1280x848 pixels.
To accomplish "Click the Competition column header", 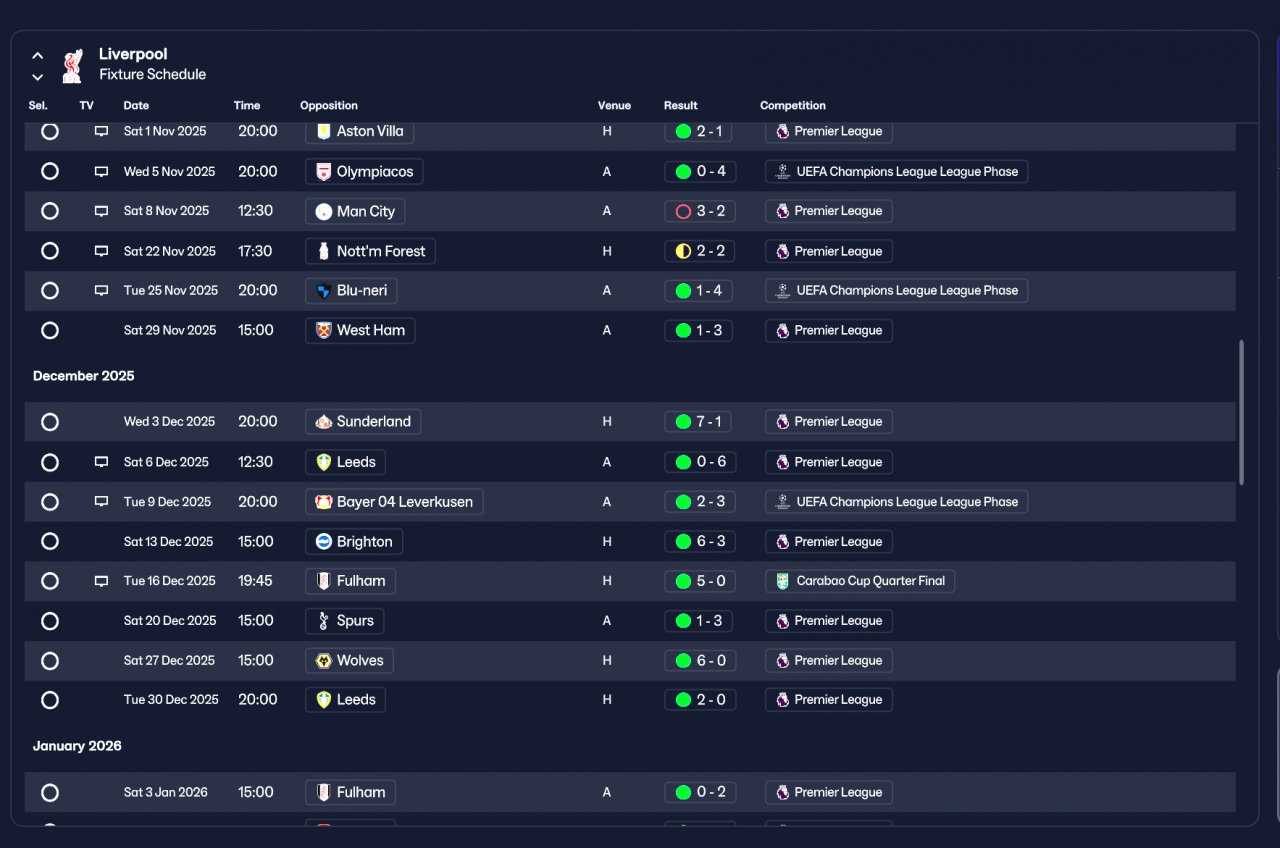I will pyautogui.click(x=793, y=106).
